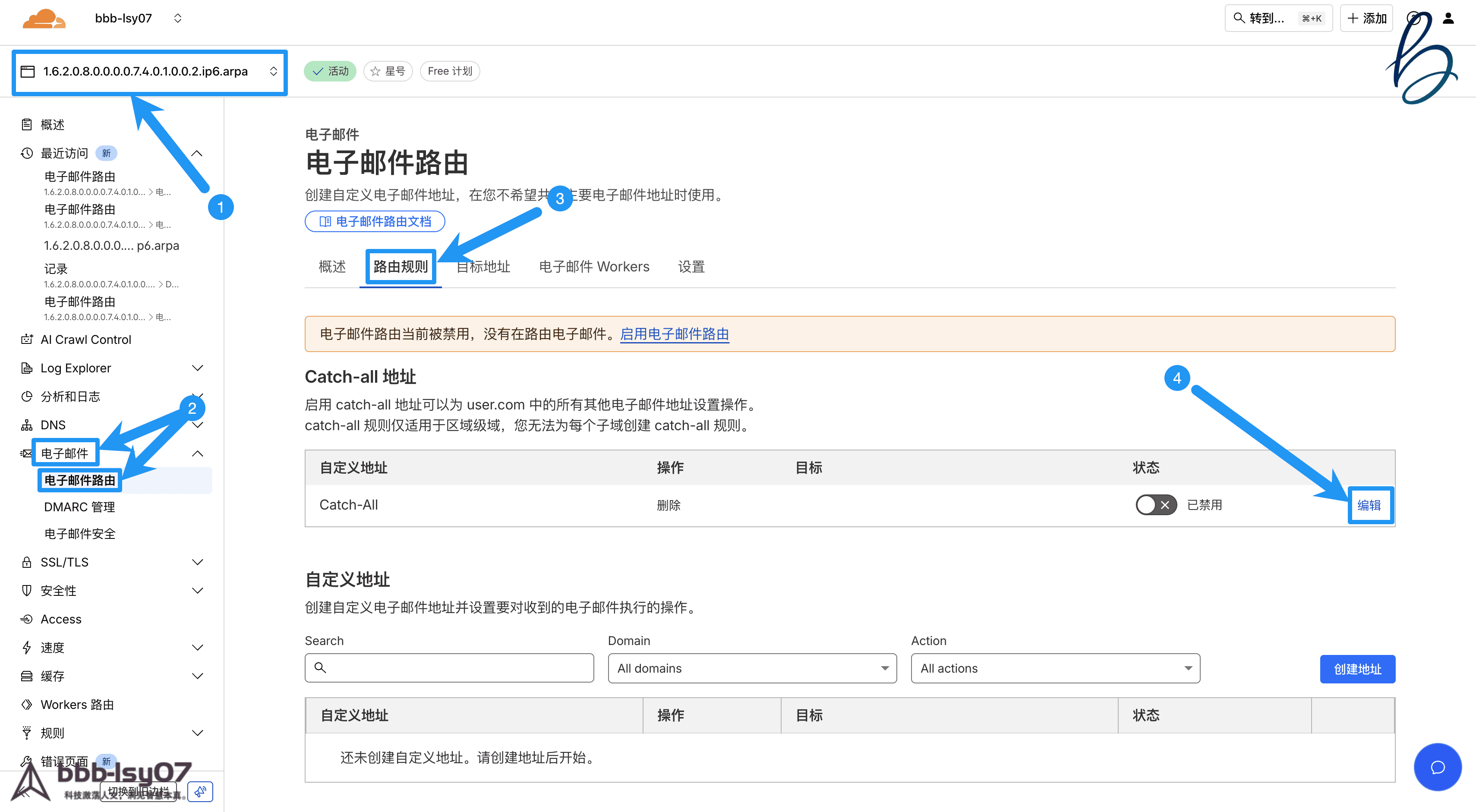Click the DNS network icon
Screen dimensions: 1476x812
26,425
